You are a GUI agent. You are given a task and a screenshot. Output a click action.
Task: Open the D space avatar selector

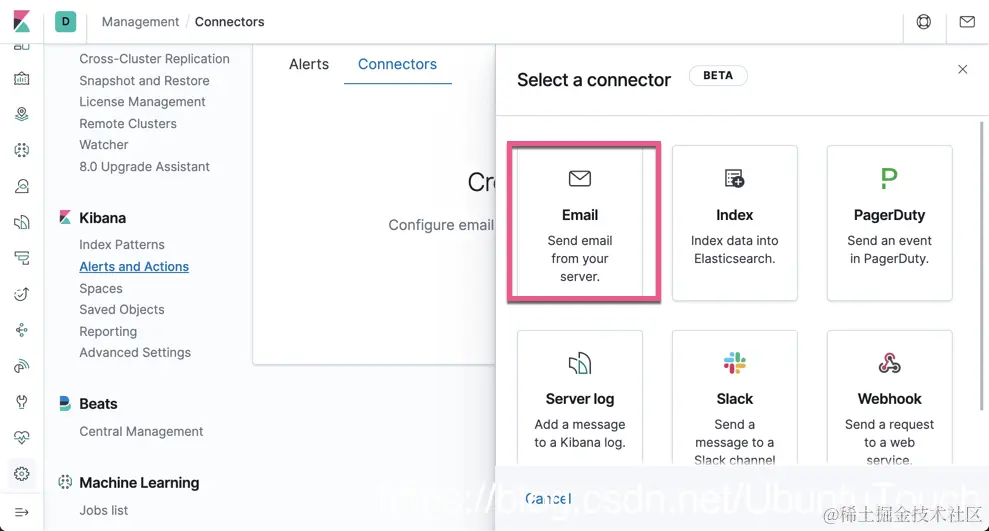click(x=66, y=21)
